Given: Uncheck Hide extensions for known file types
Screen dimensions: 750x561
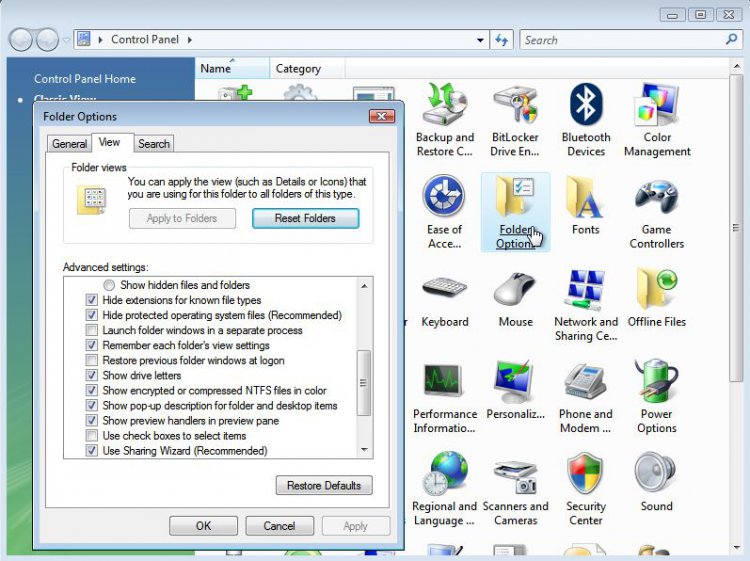Looking at the screenshot, I should coord(91,300).
